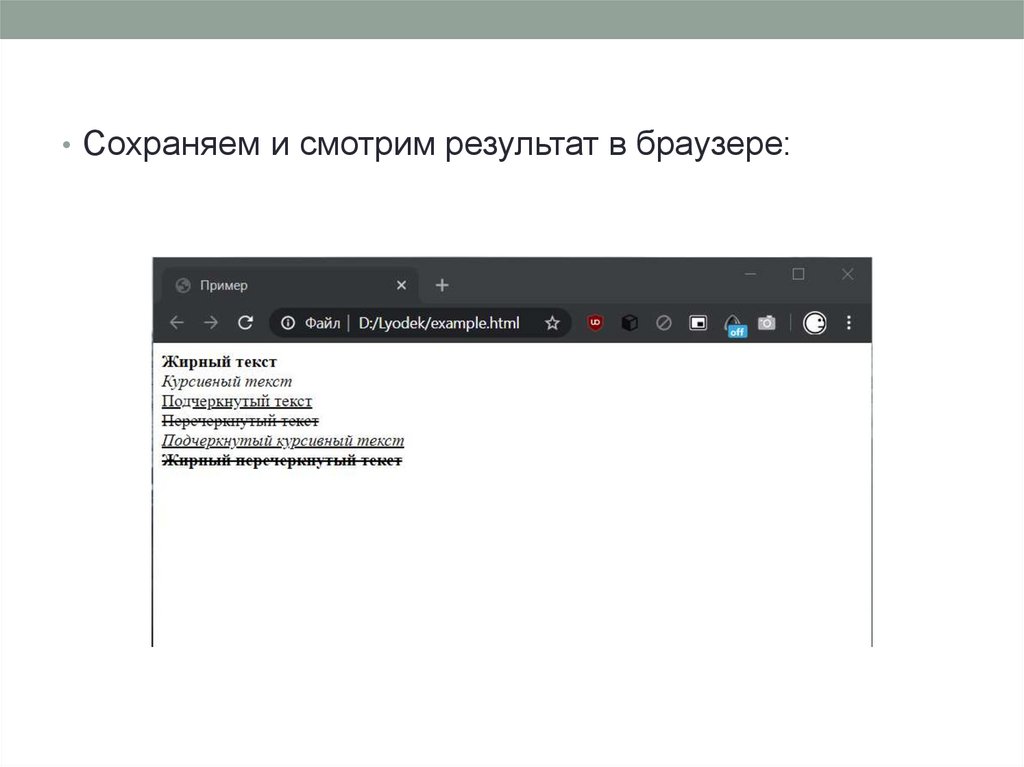
Task: Minimize the browser window
Action: pos(750,274)
